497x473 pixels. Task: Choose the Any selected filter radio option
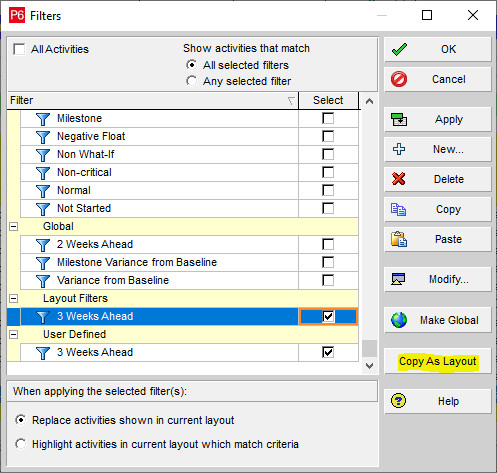click(191, 81)
